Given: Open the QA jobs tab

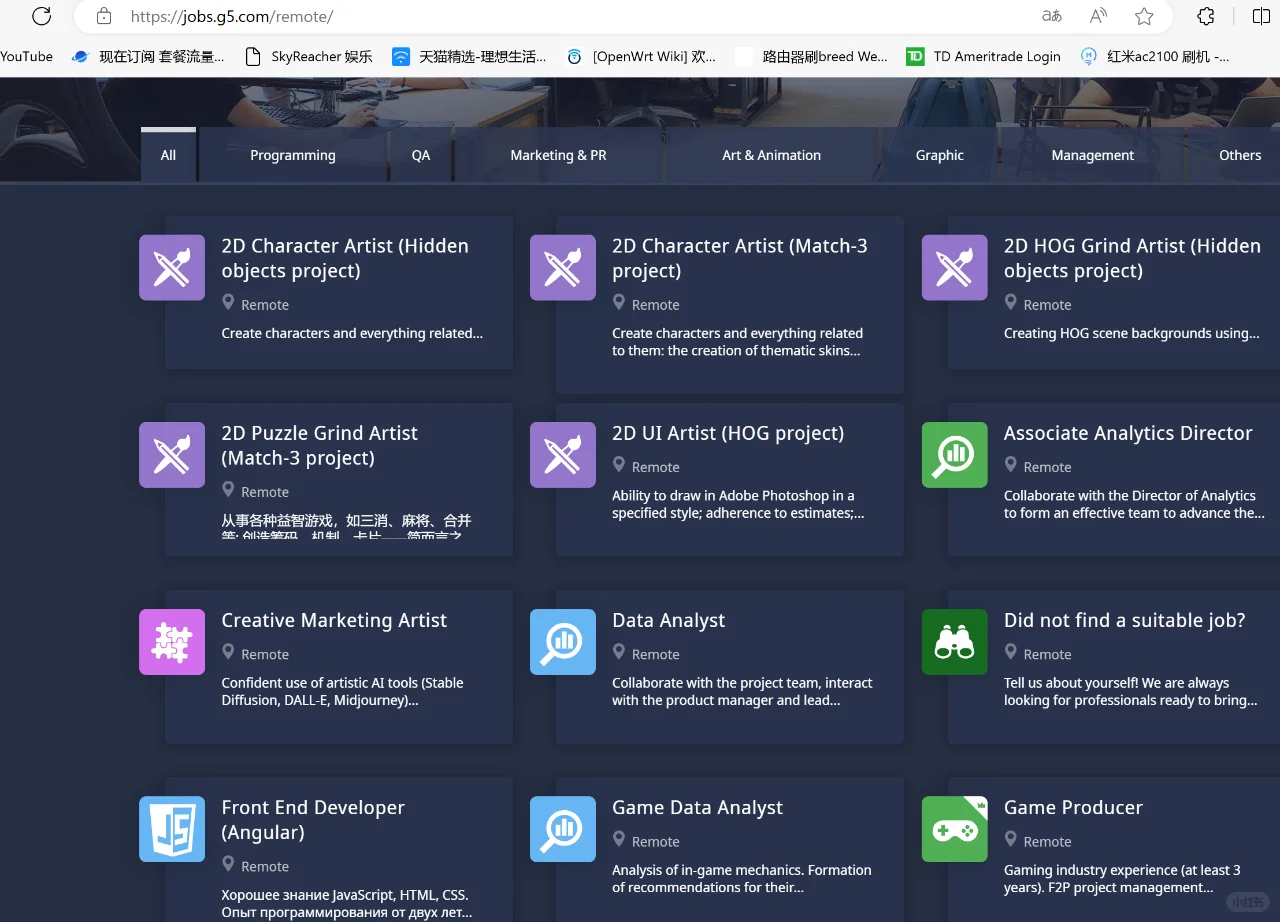Looking at the screenshot, I should coord(421,155).
